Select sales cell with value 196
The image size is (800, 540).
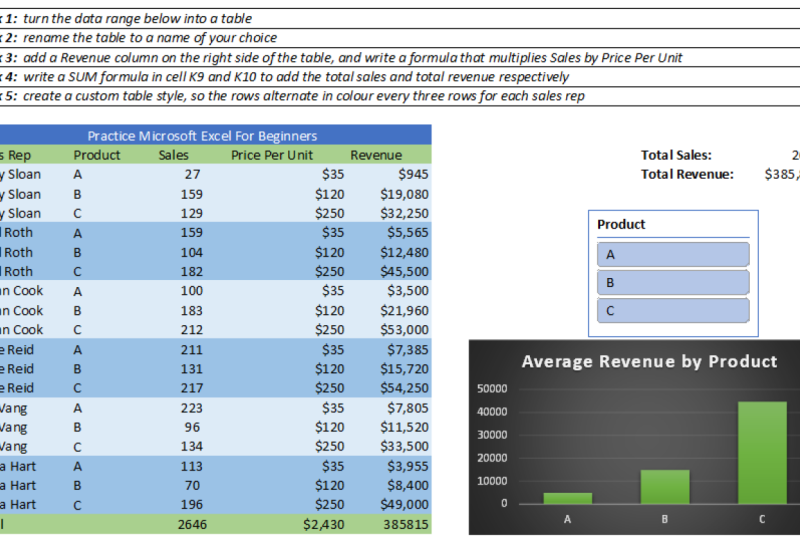point(192,505)
